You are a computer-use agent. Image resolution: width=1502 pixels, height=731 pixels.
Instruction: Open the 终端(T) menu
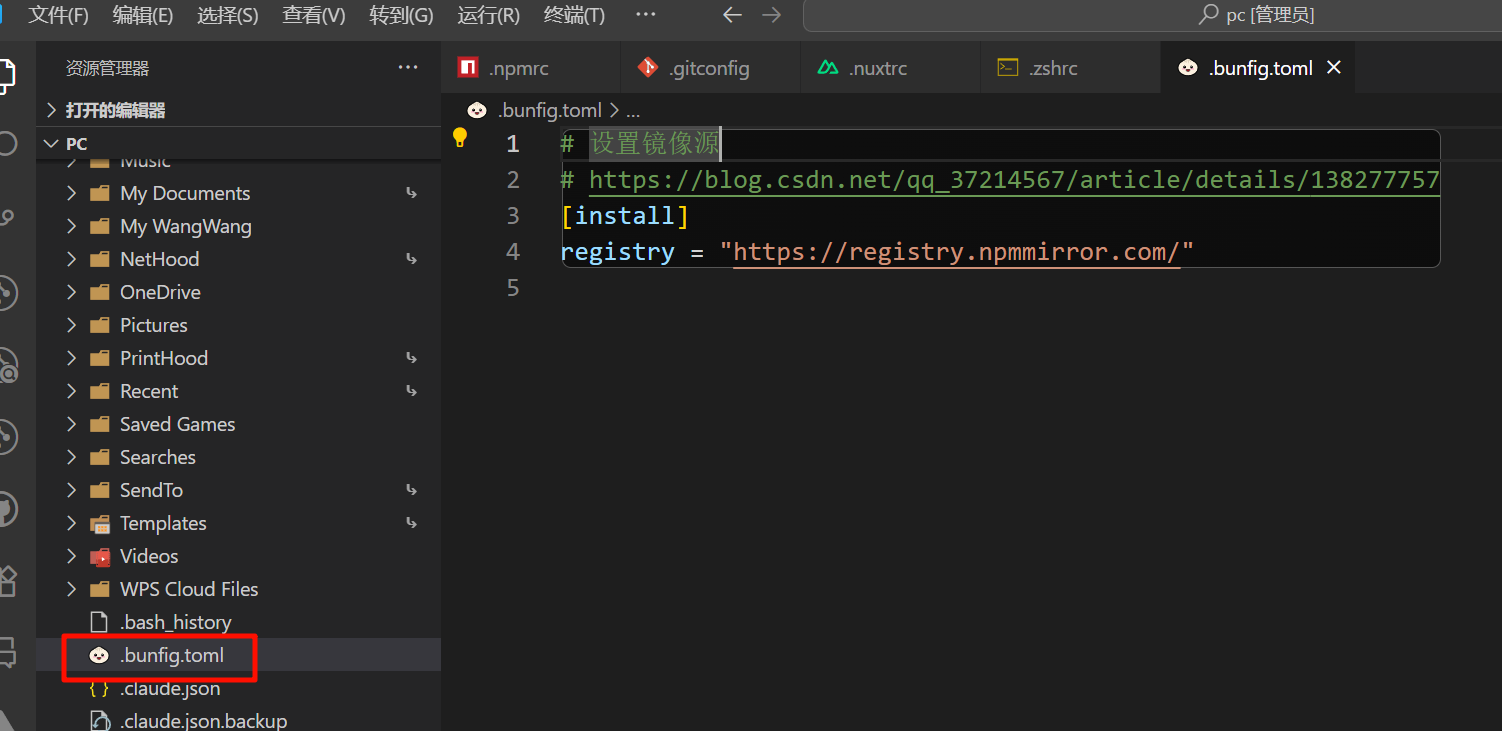tap(574, 15)
